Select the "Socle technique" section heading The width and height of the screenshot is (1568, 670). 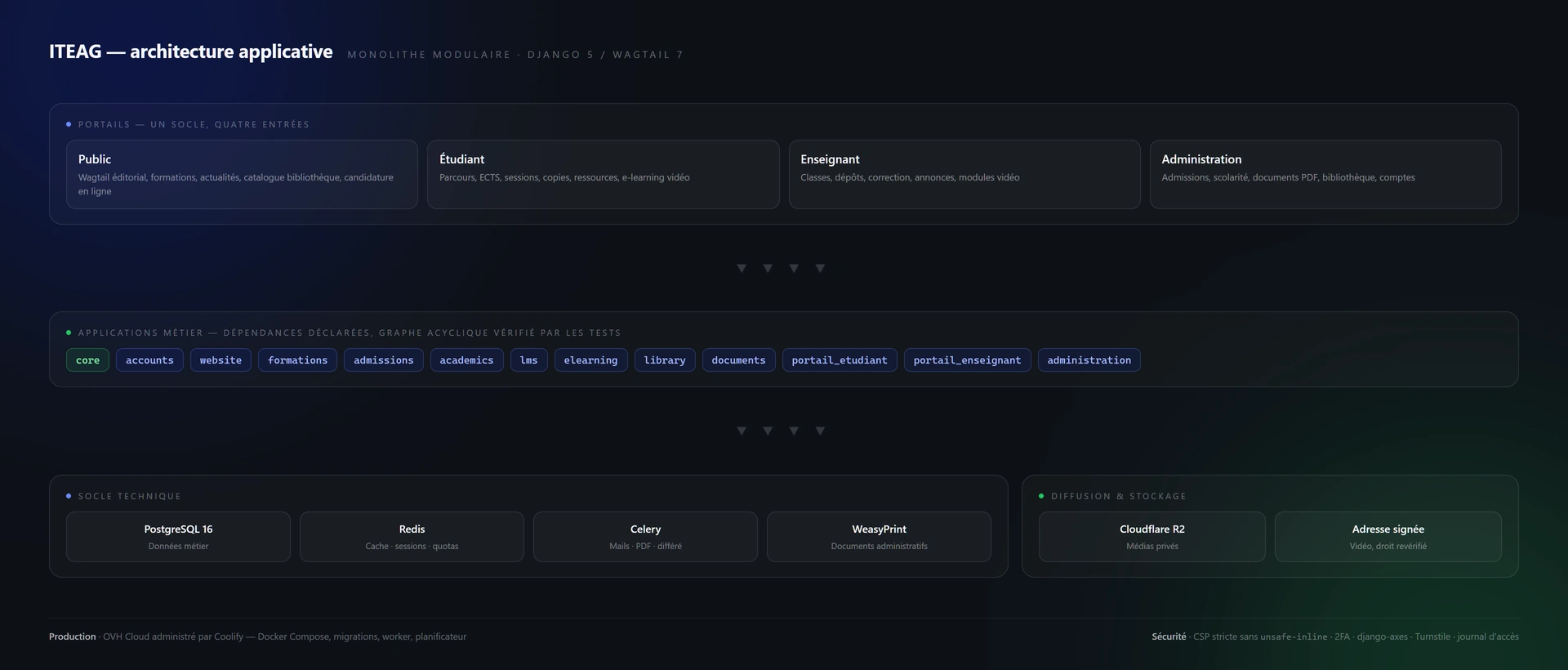click(x=129, y=496)
